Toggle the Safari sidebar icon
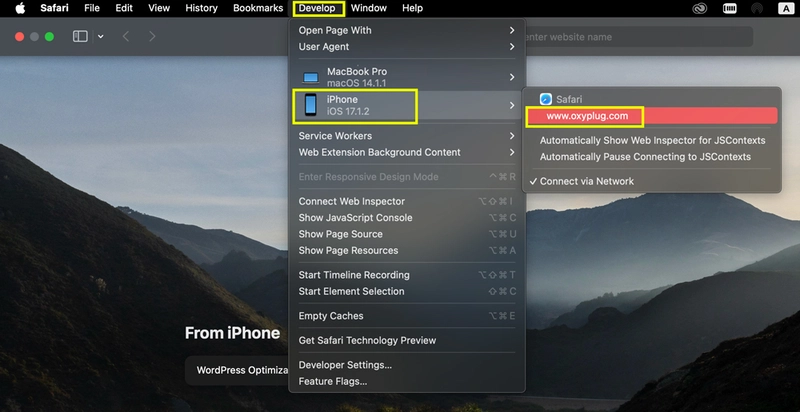 click(x=80, y=36)
